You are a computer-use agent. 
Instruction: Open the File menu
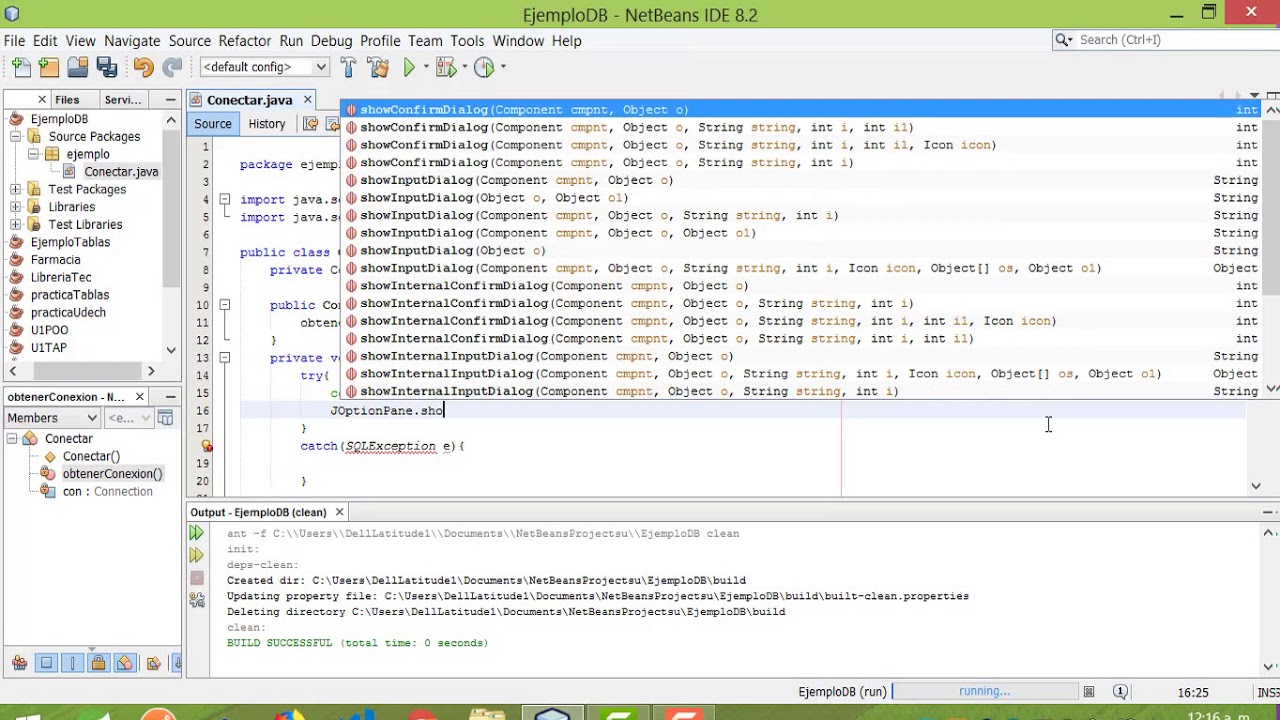tap(14, 40)
